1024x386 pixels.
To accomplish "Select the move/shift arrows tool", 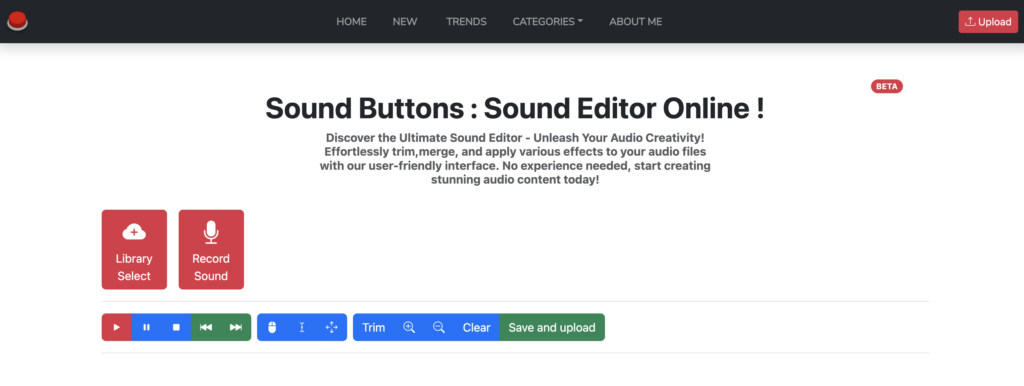I will 332,327.
